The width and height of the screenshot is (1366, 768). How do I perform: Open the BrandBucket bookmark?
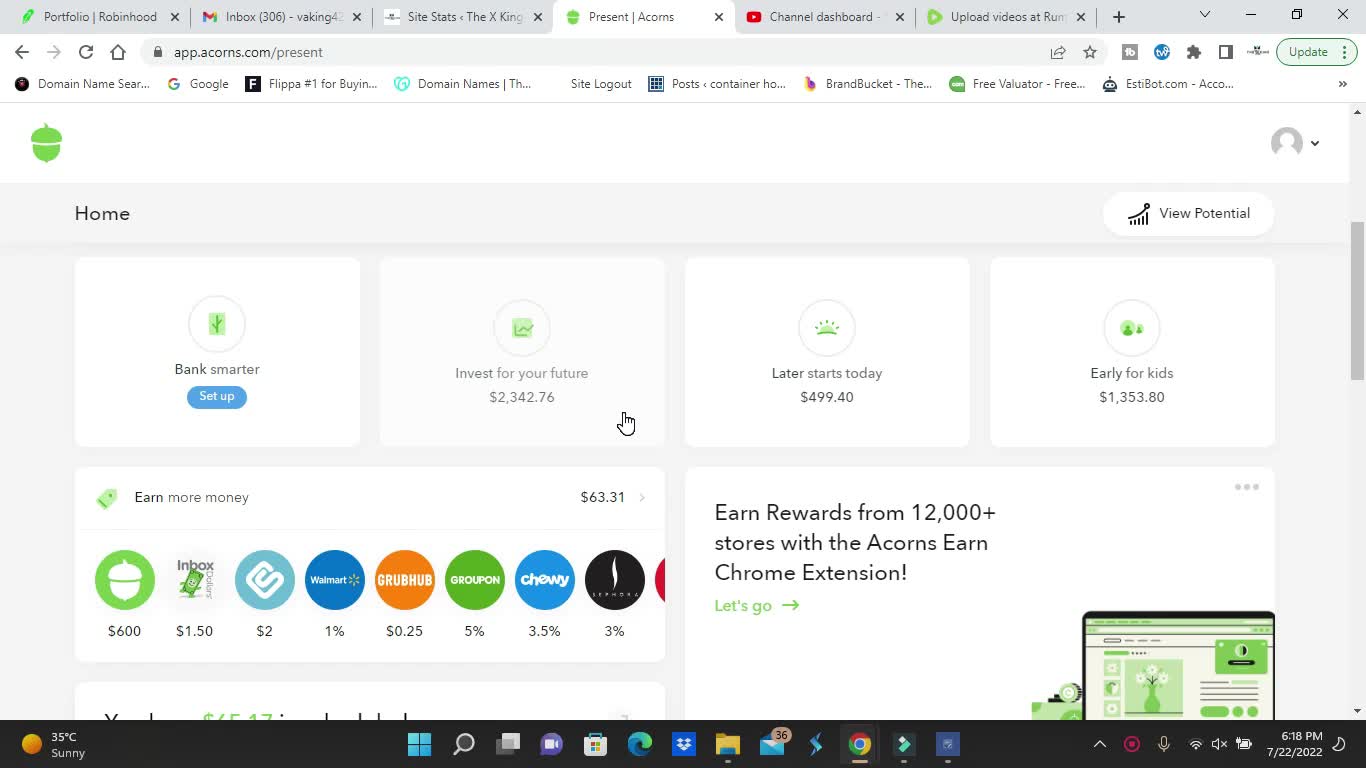click(x=868, y=84)
